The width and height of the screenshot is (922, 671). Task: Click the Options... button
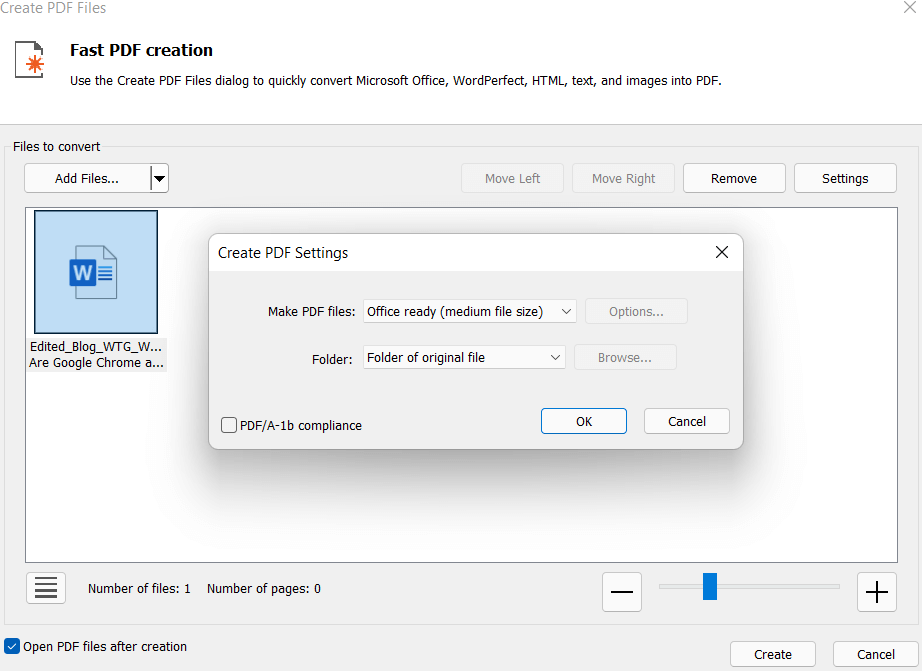point(636,311)
